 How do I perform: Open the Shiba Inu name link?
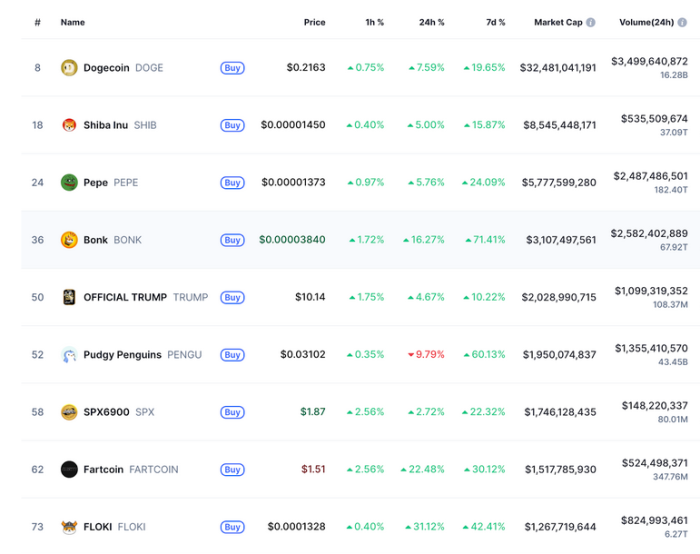pos(105,125)
